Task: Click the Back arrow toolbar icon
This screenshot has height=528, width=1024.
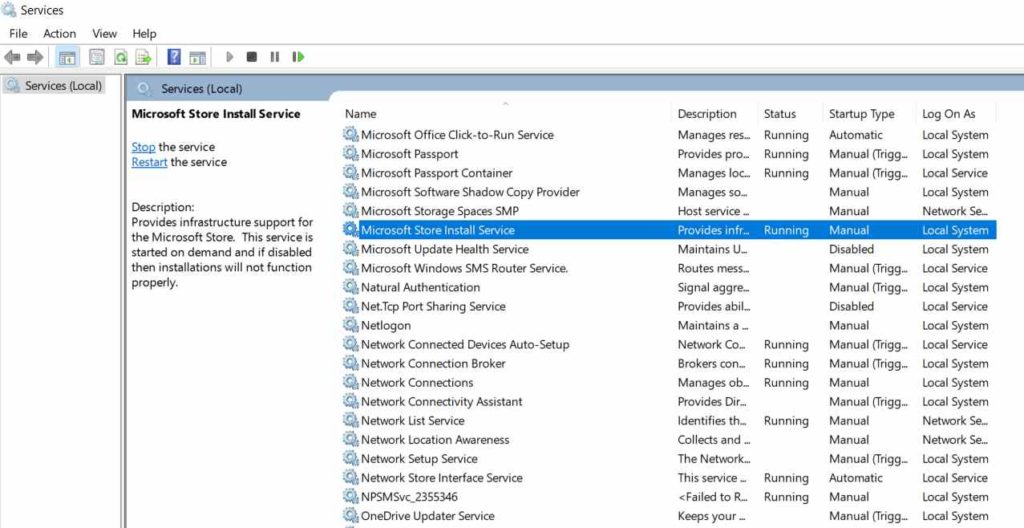Action: 12,58
